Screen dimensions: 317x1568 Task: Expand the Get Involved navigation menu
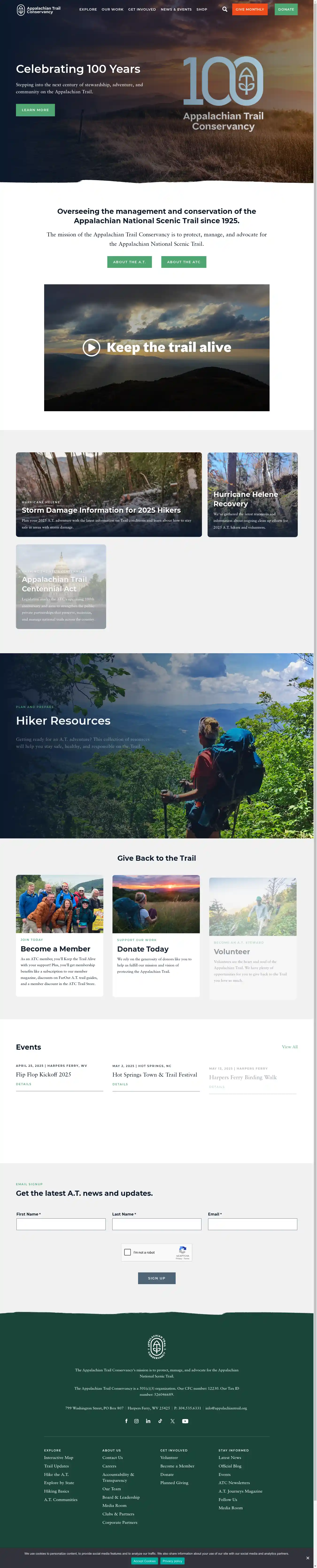click(x=142, y=10)
